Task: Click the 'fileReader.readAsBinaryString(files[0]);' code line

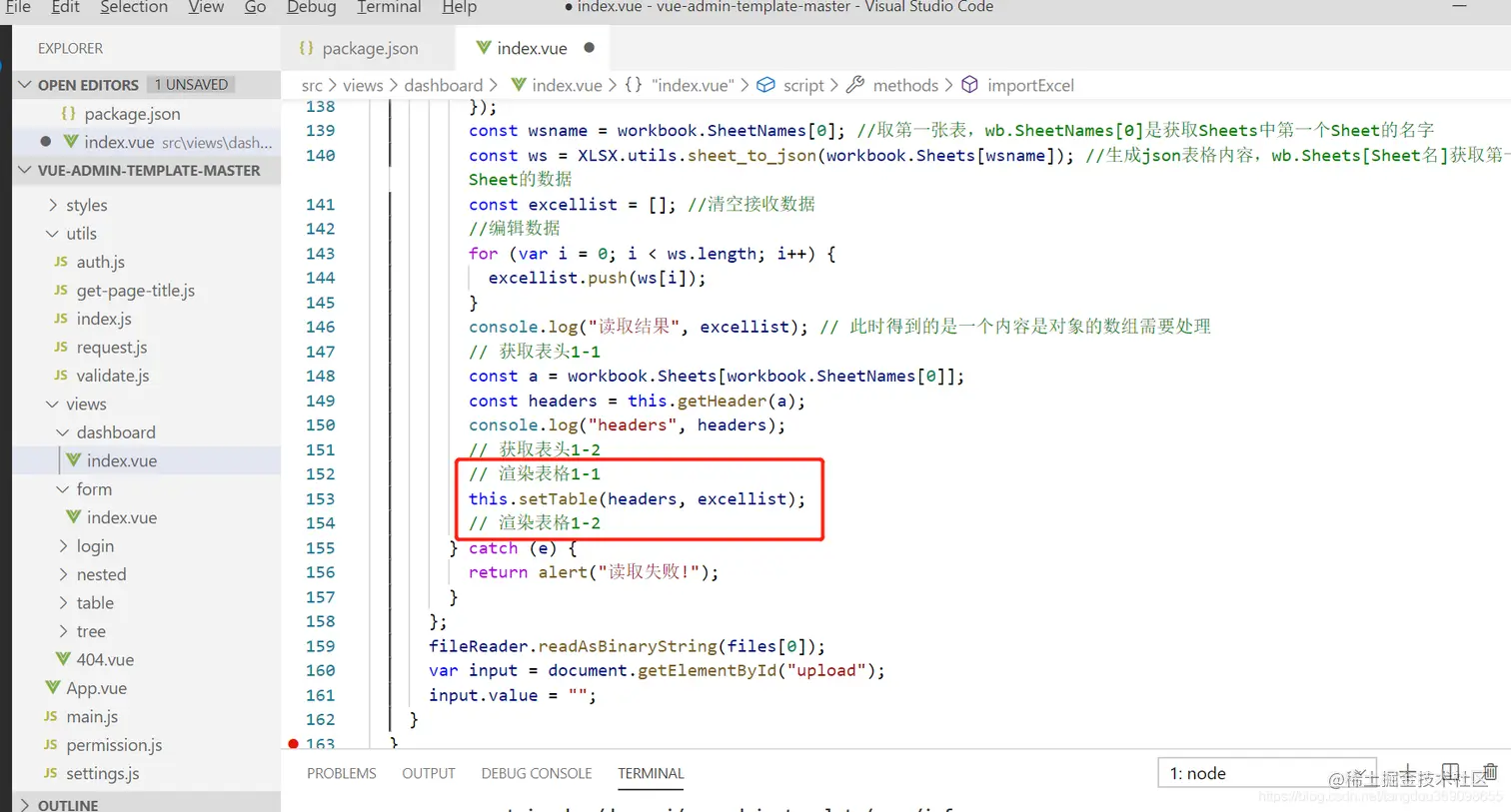Action: 627,646
